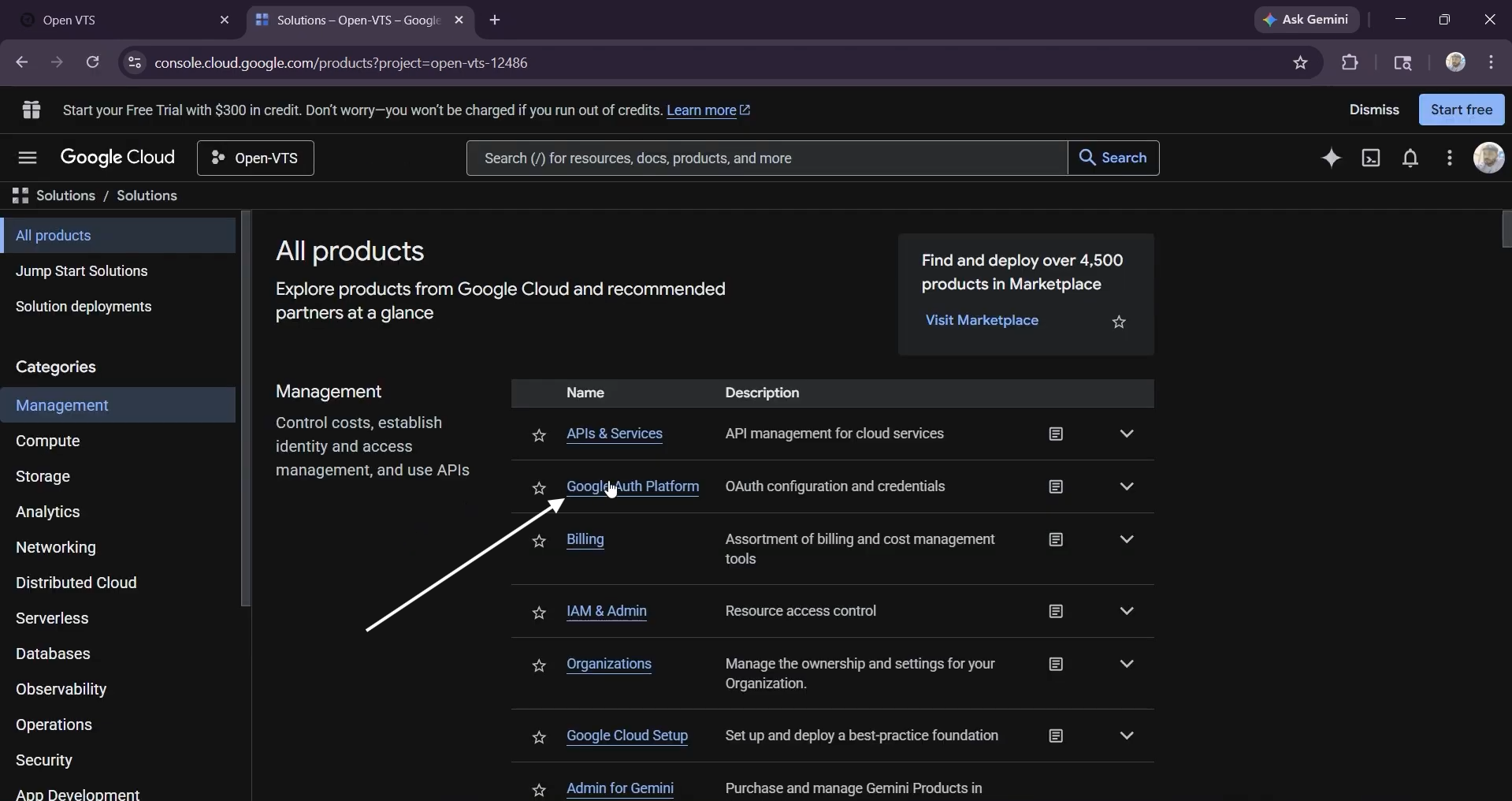
Task: Open the console three-dot settings menu
Action: pyautogui.click(x=1450, y=158)
